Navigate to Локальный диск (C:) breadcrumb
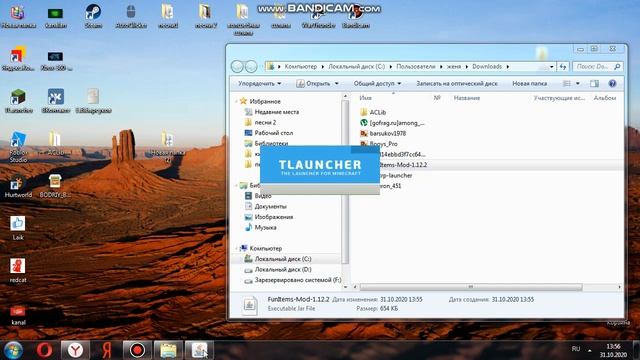Image resolution: width=640 pixels, height=360 pixels. (x=356, y=67)
